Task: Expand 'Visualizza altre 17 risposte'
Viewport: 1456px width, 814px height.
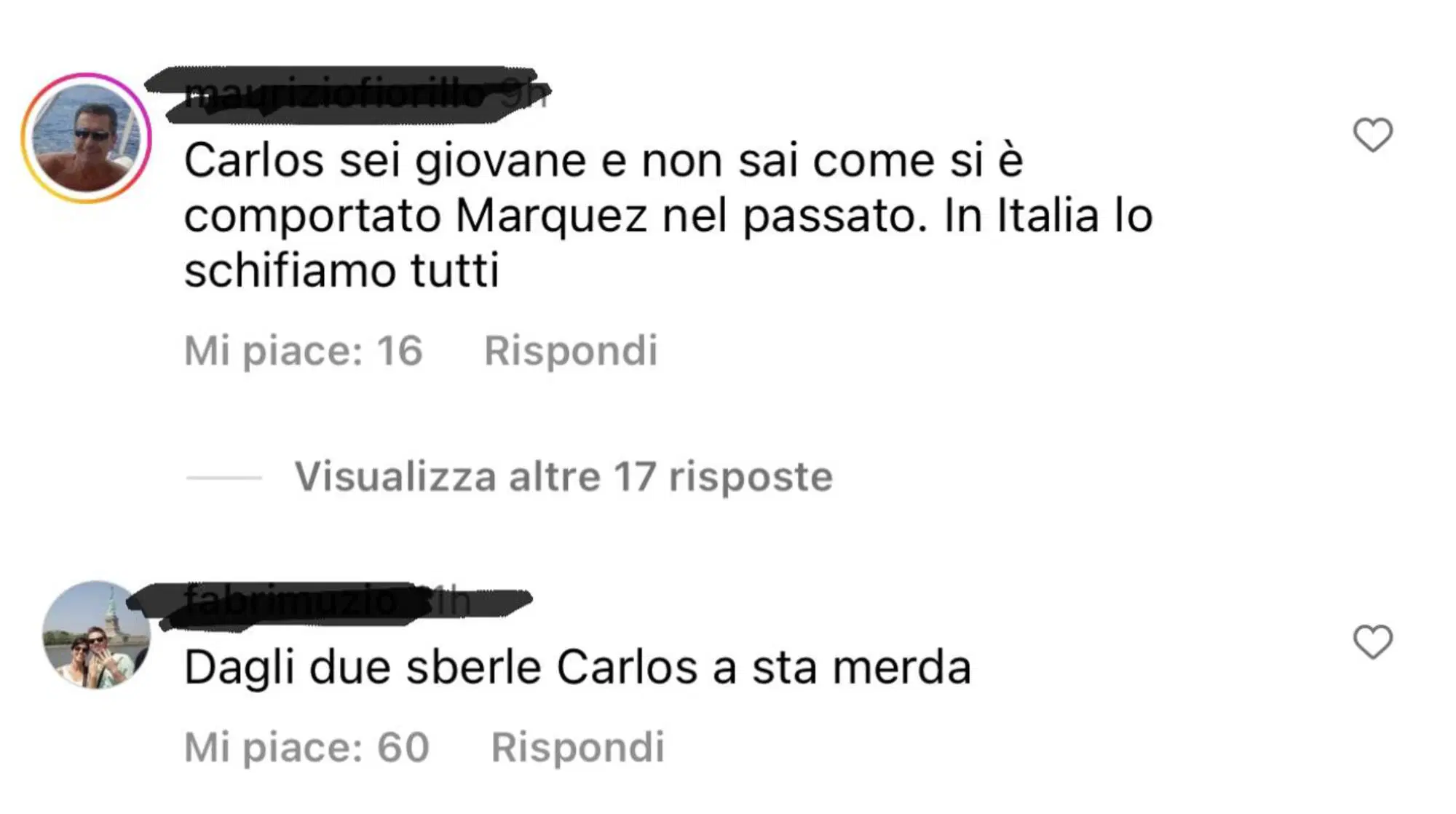Action: click(x=563, y=477)
